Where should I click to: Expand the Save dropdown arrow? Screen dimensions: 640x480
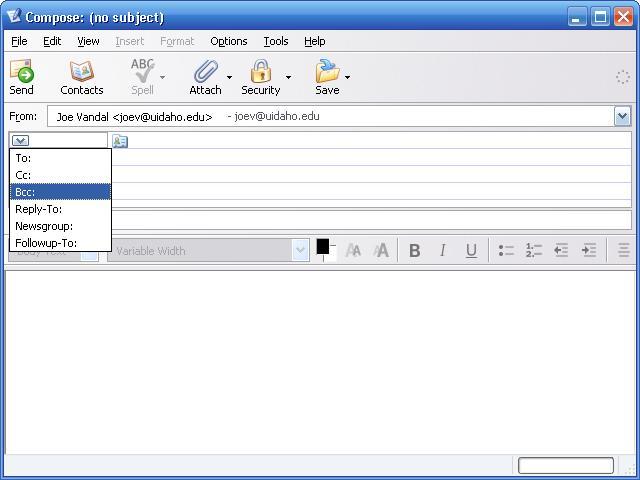coord(347,77)
